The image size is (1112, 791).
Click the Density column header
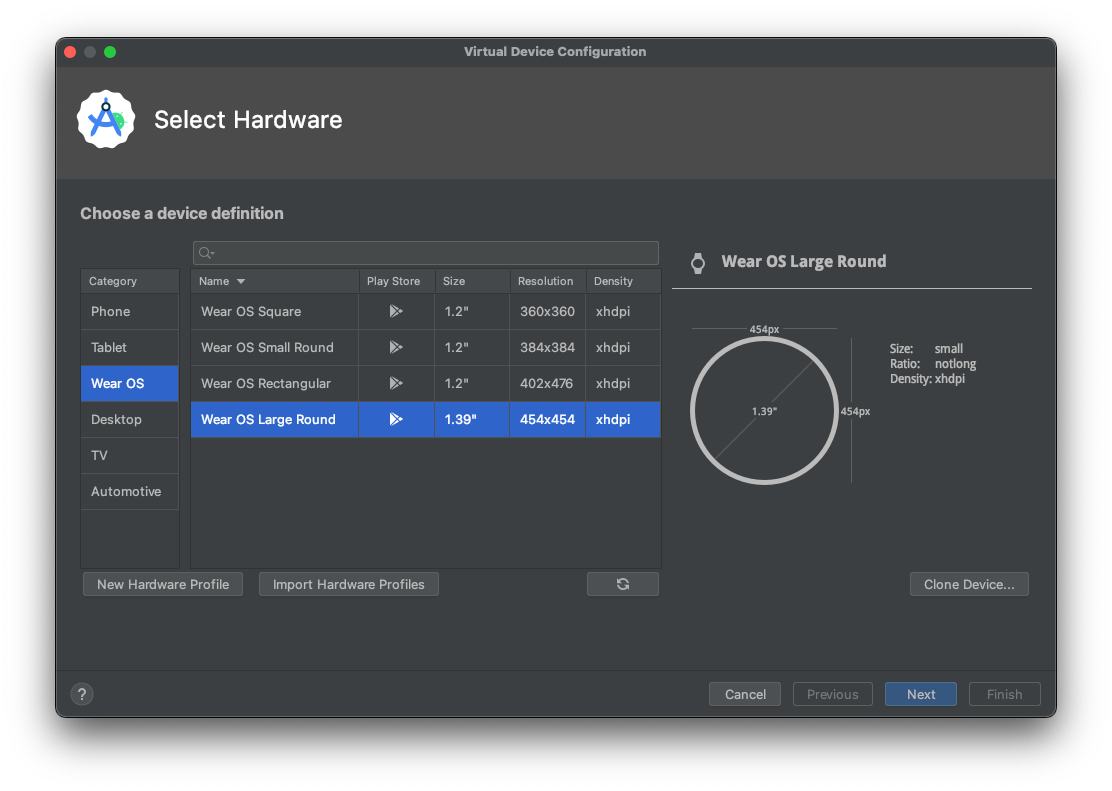(623, 281)
